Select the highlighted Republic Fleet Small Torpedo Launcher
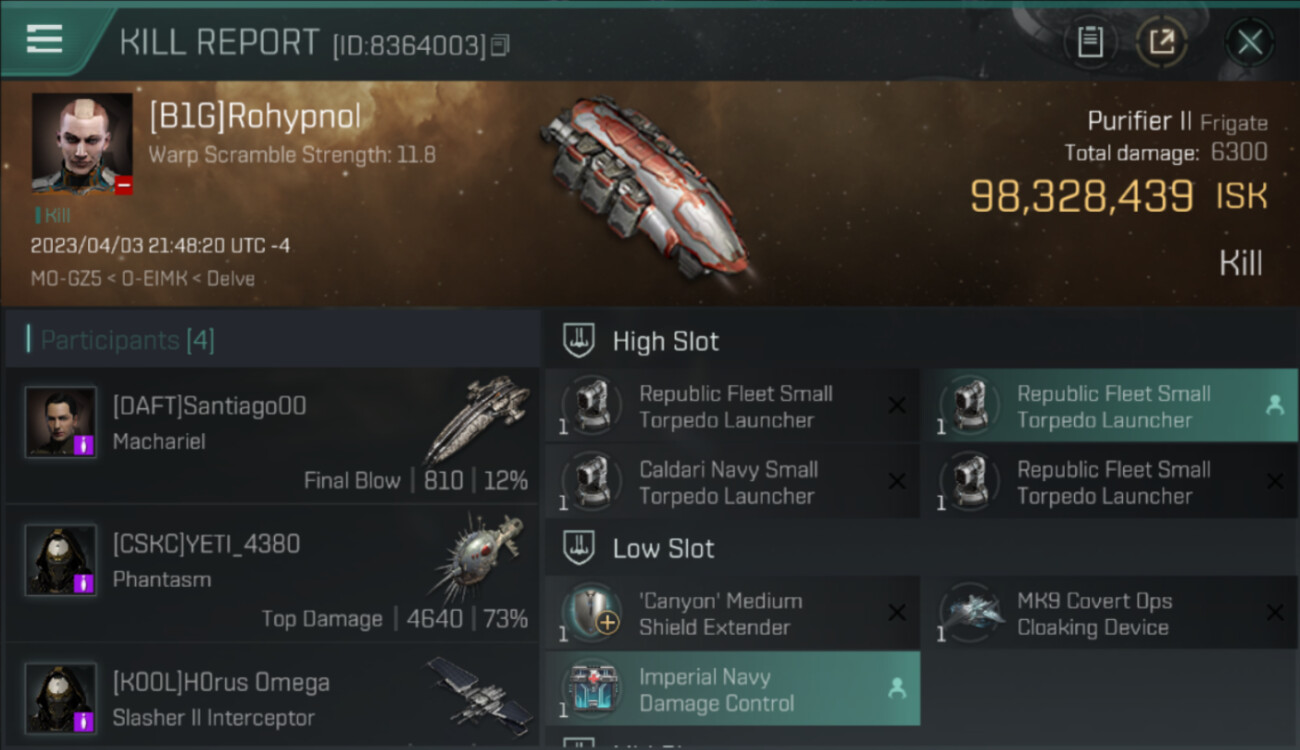 [1109, 406]
